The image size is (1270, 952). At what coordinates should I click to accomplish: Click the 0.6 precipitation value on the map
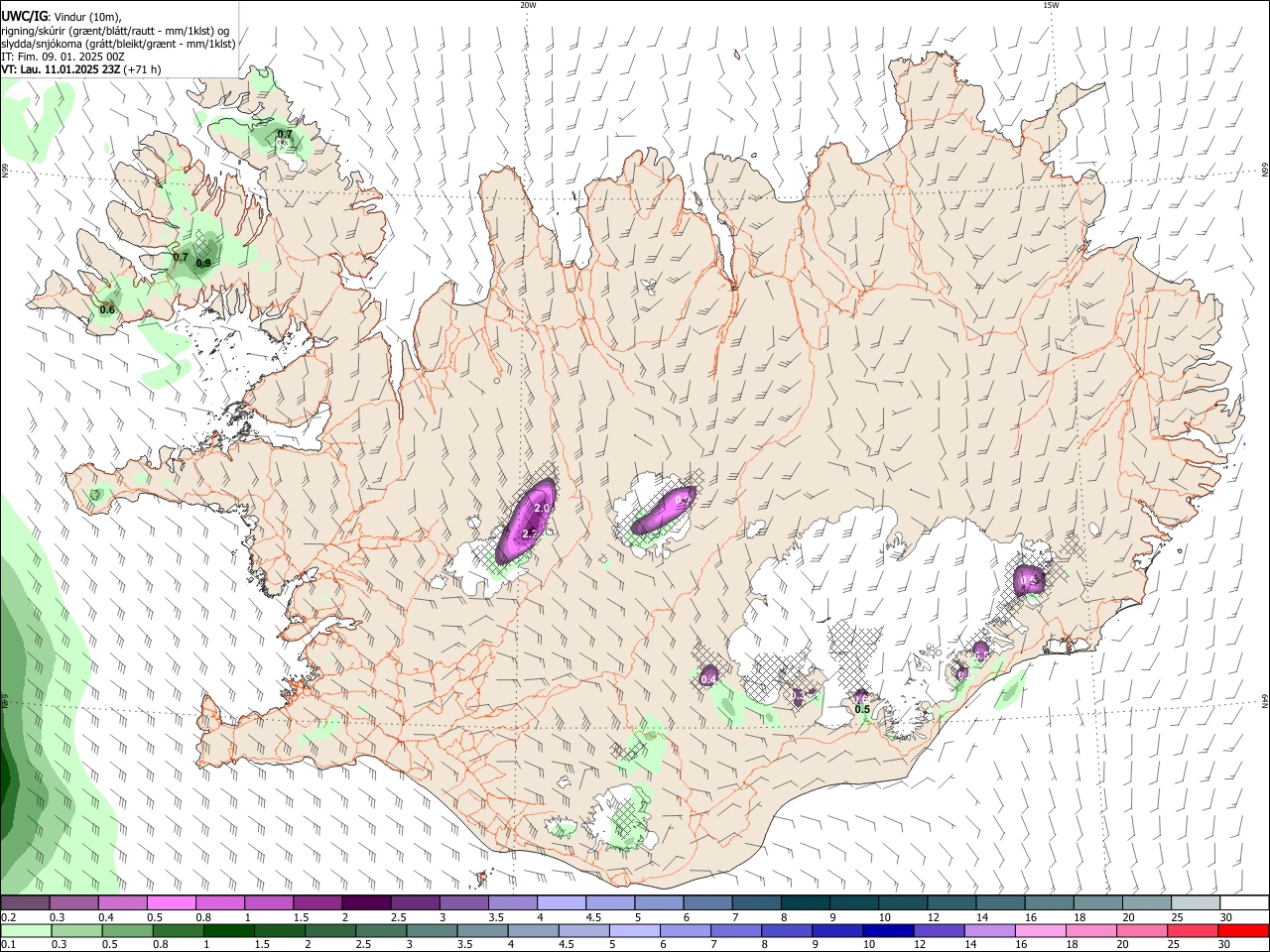tap(107, 309)
